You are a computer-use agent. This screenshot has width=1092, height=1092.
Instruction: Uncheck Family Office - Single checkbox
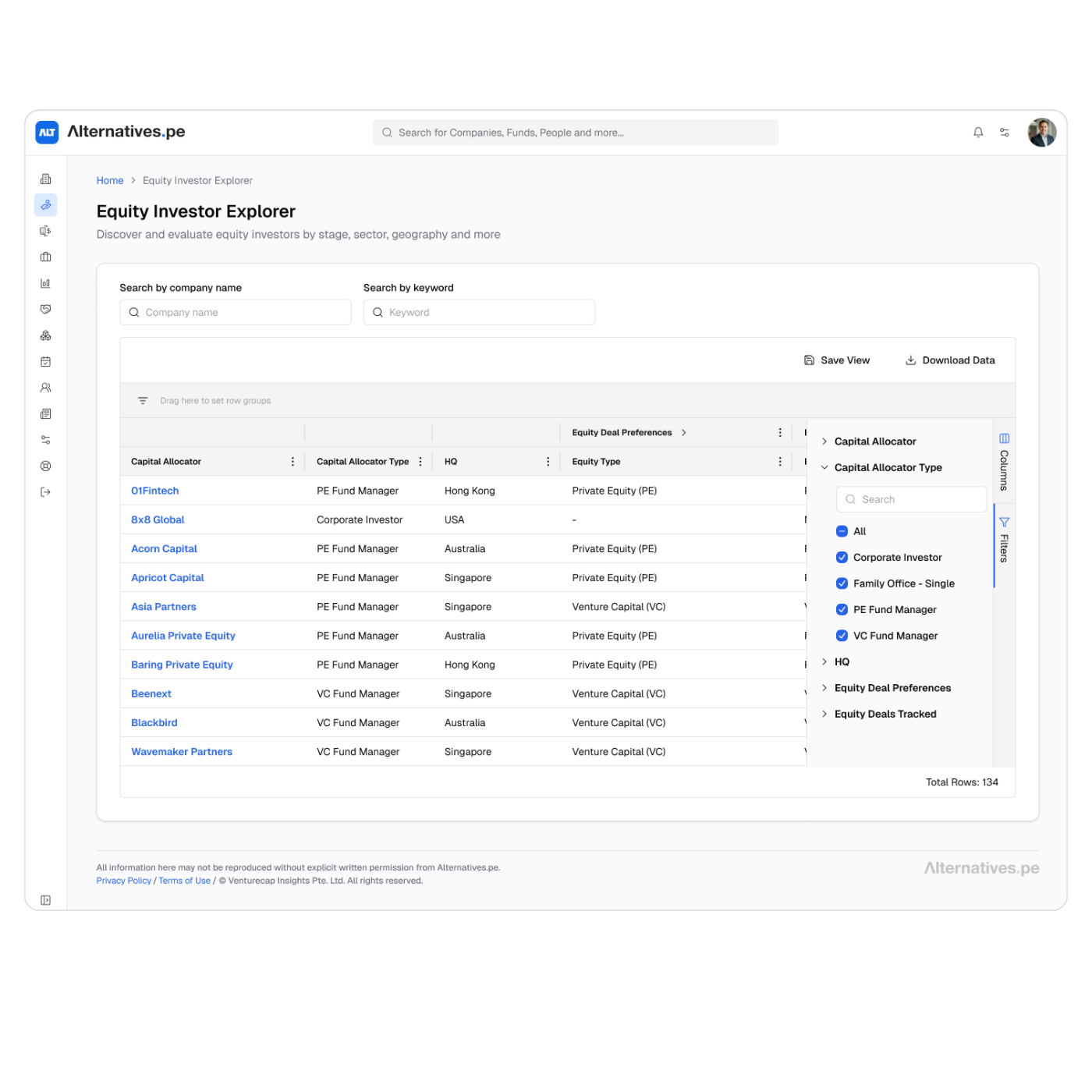click(842, 583)
